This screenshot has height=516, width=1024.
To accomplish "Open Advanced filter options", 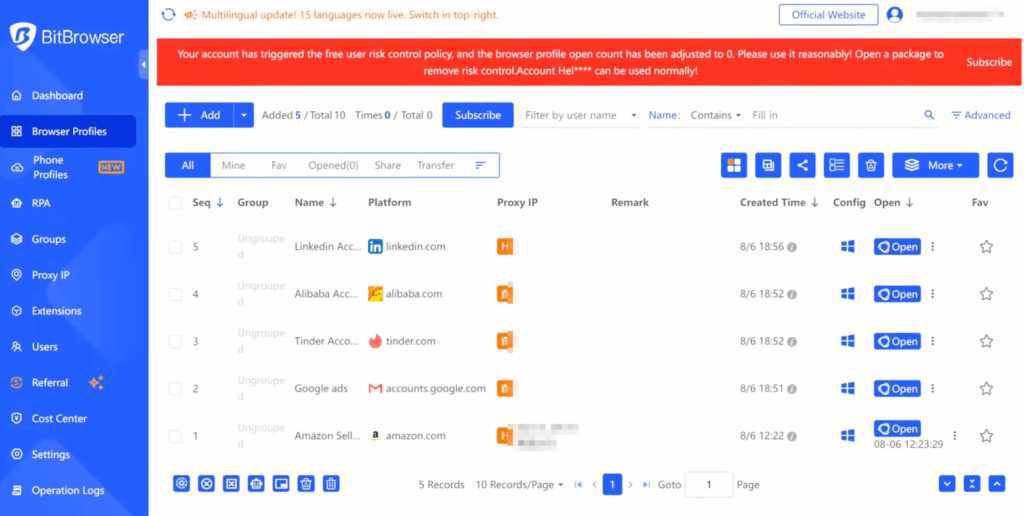I will [980, 115].
